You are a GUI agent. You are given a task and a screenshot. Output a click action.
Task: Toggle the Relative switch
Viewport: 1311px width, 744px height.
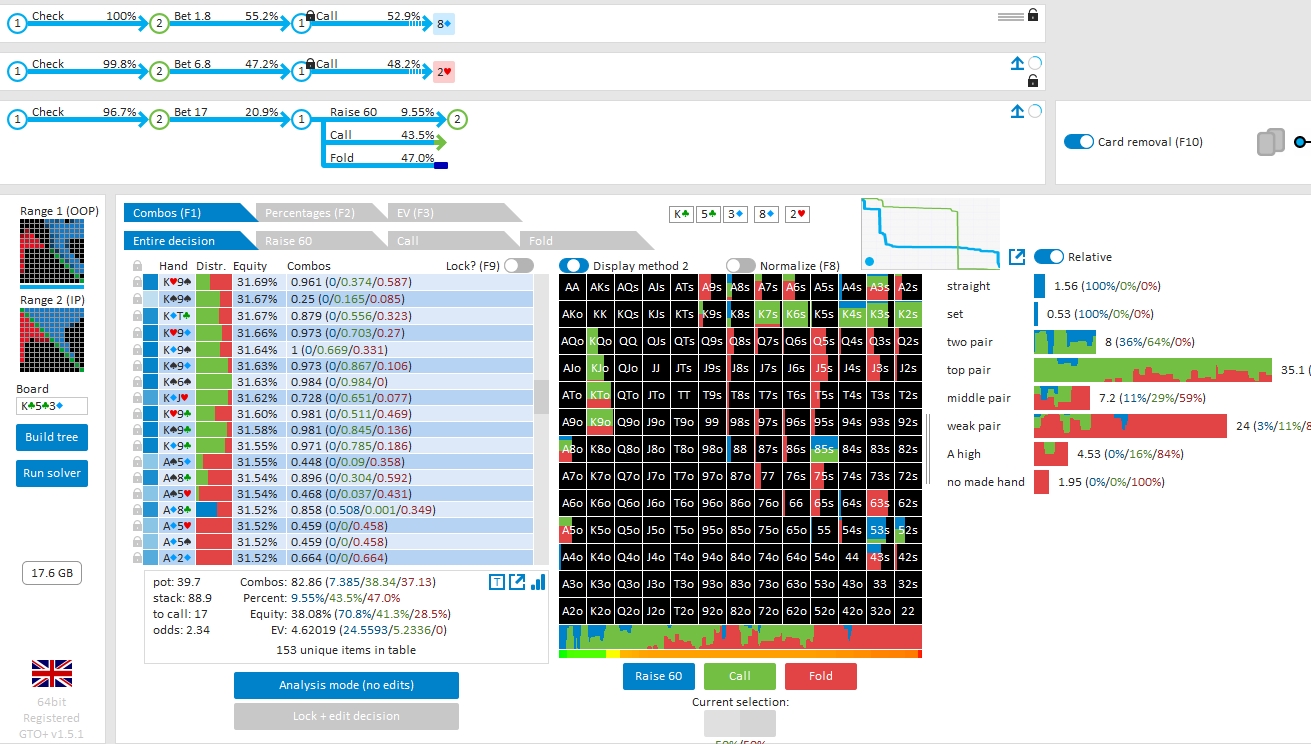click(x=1049, y=257)
